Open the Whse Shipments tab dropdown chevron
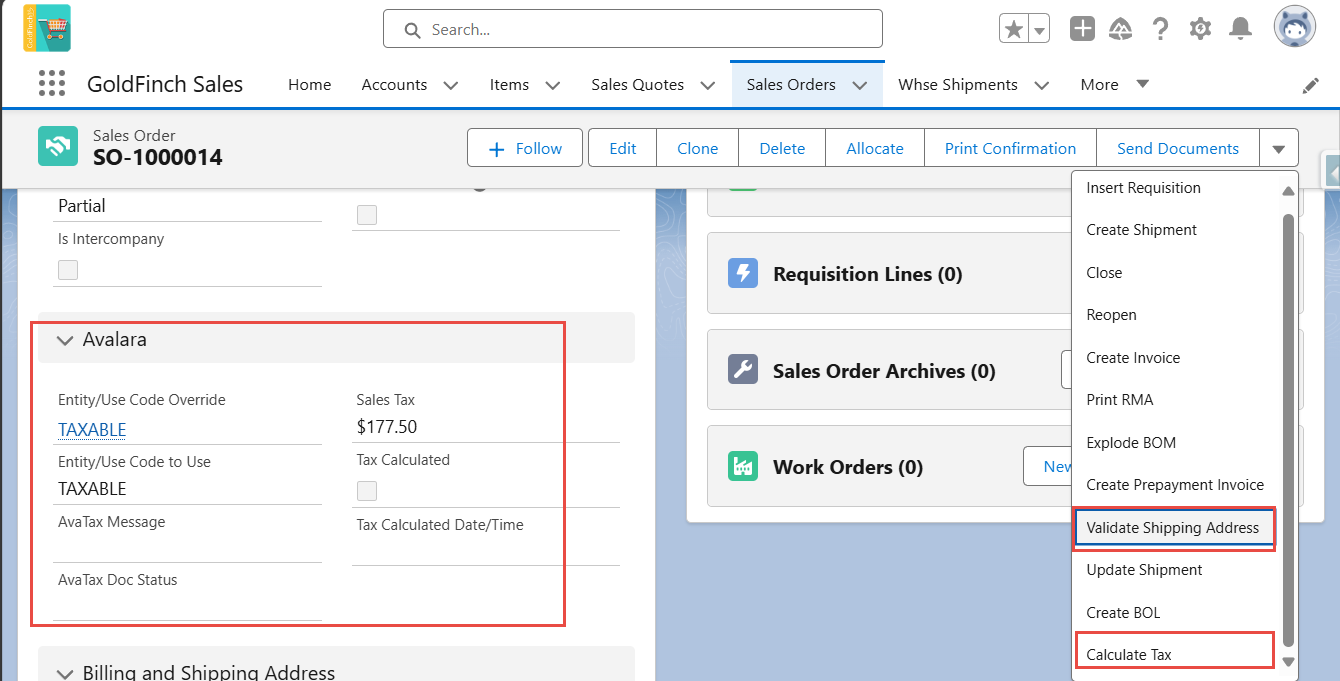This screenshot has height=681, width=1340. [x=1042, y=86]
